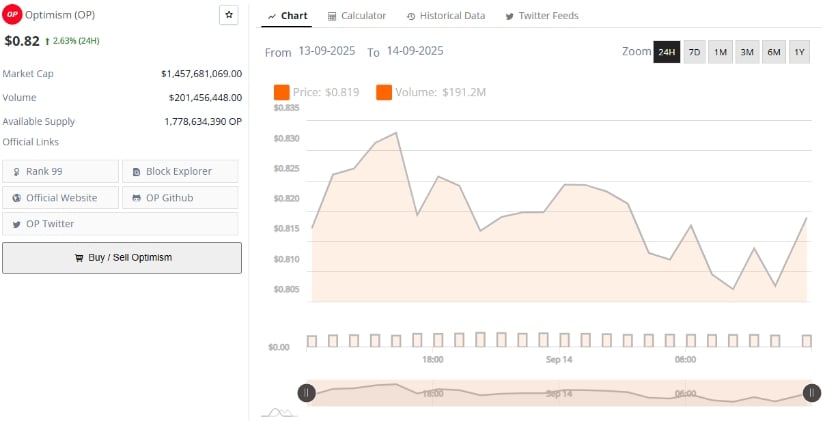Screen dimensions: 825x421
Task: Choose the 3M zoom option
Action: click(x=746, y=52)
